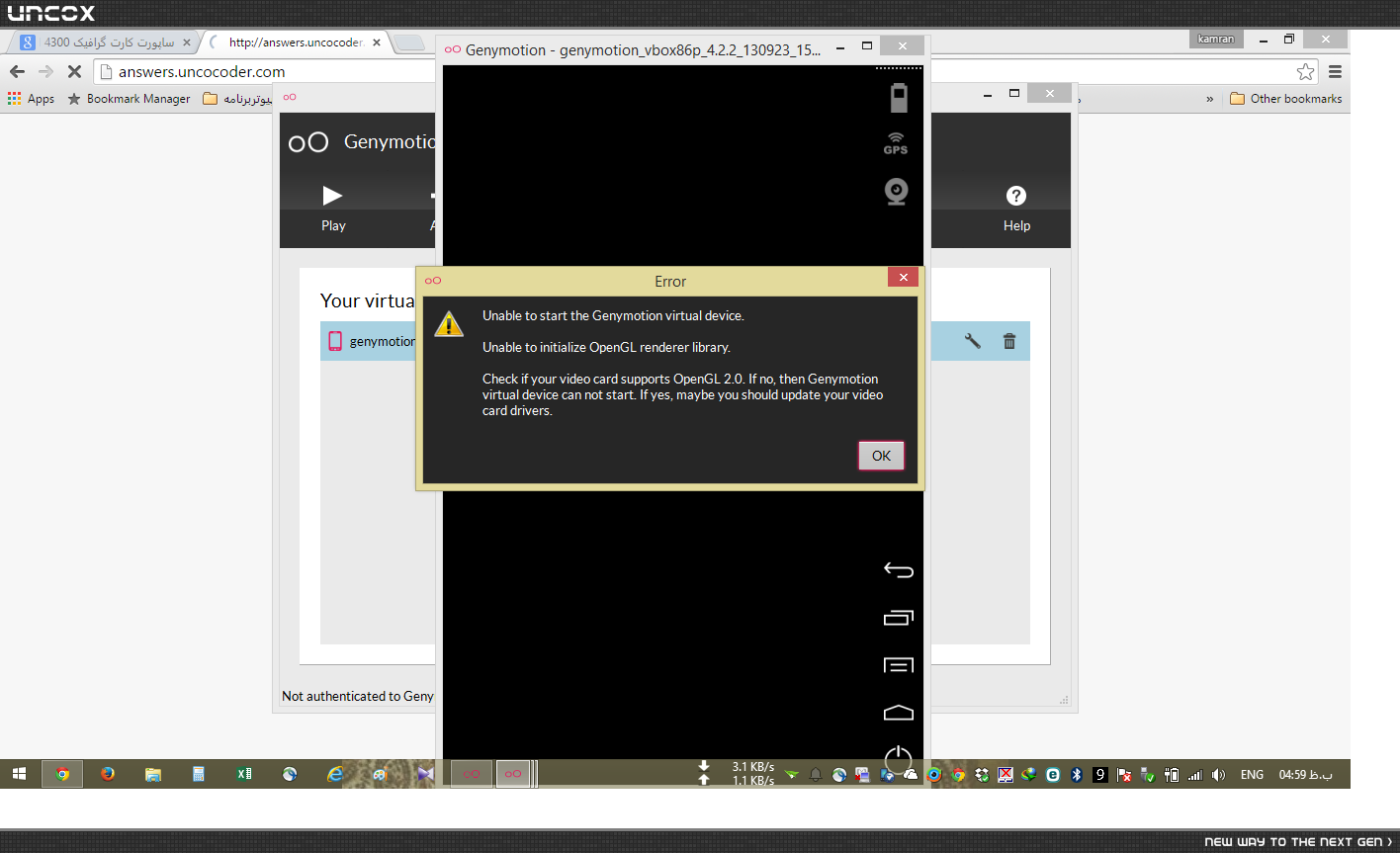Open Internet Explorer from the taskbar
This screenshot has height=853, width=1400.
[335, 774]
